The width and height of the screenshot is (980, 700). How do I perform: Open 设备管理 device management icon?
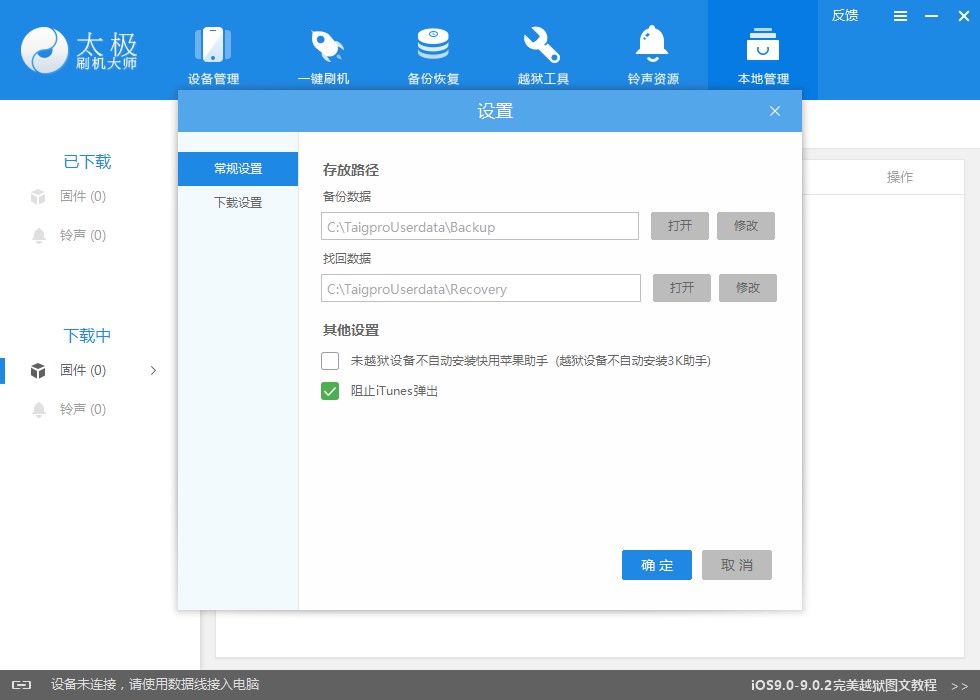pos(213,44)
